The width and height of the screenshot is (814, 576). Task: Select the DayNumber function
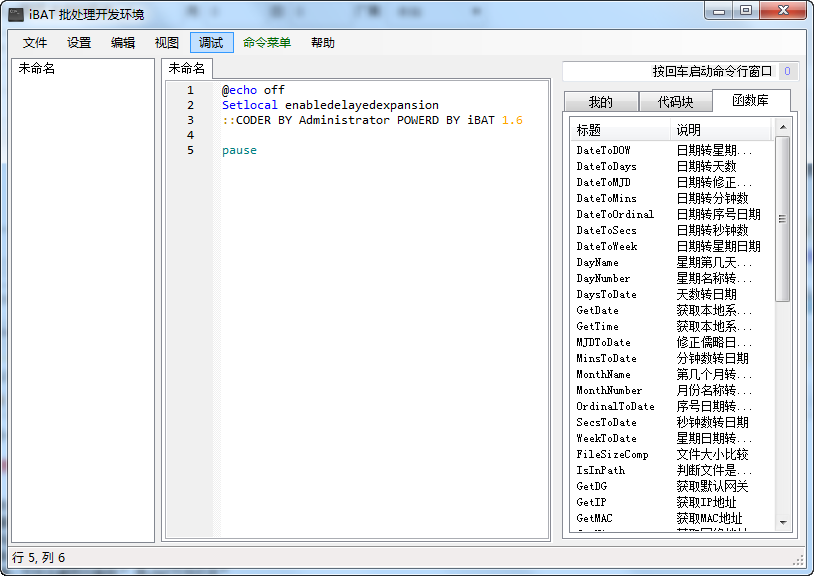[603, 279]
